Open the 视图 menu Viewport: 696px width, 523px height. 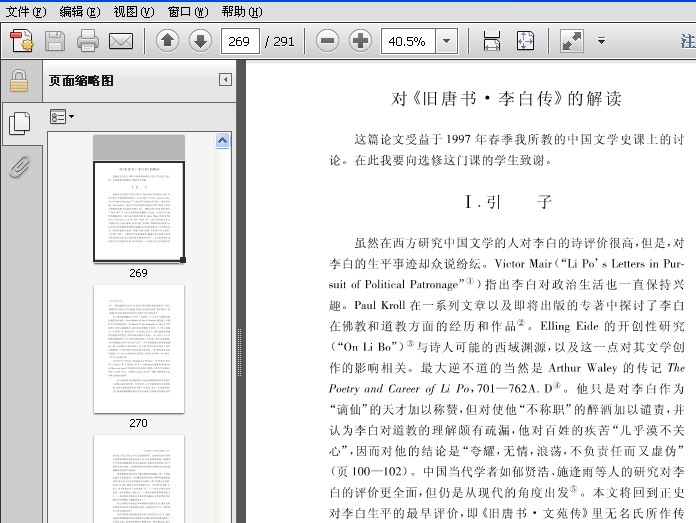click(x=133, y=11)
